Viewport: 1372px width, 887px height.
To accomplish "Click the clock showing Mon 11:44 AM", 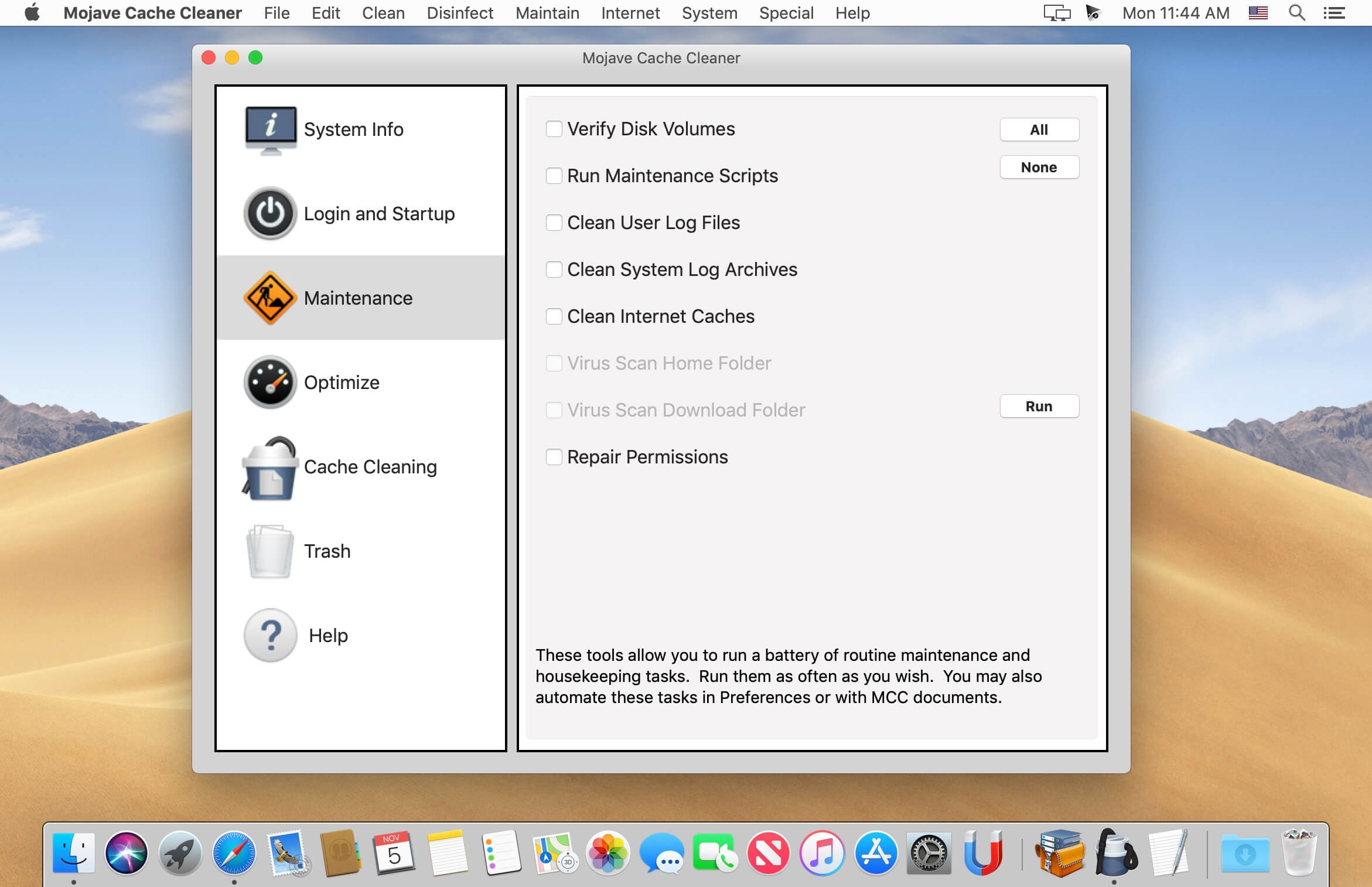I will (1175, 13).
